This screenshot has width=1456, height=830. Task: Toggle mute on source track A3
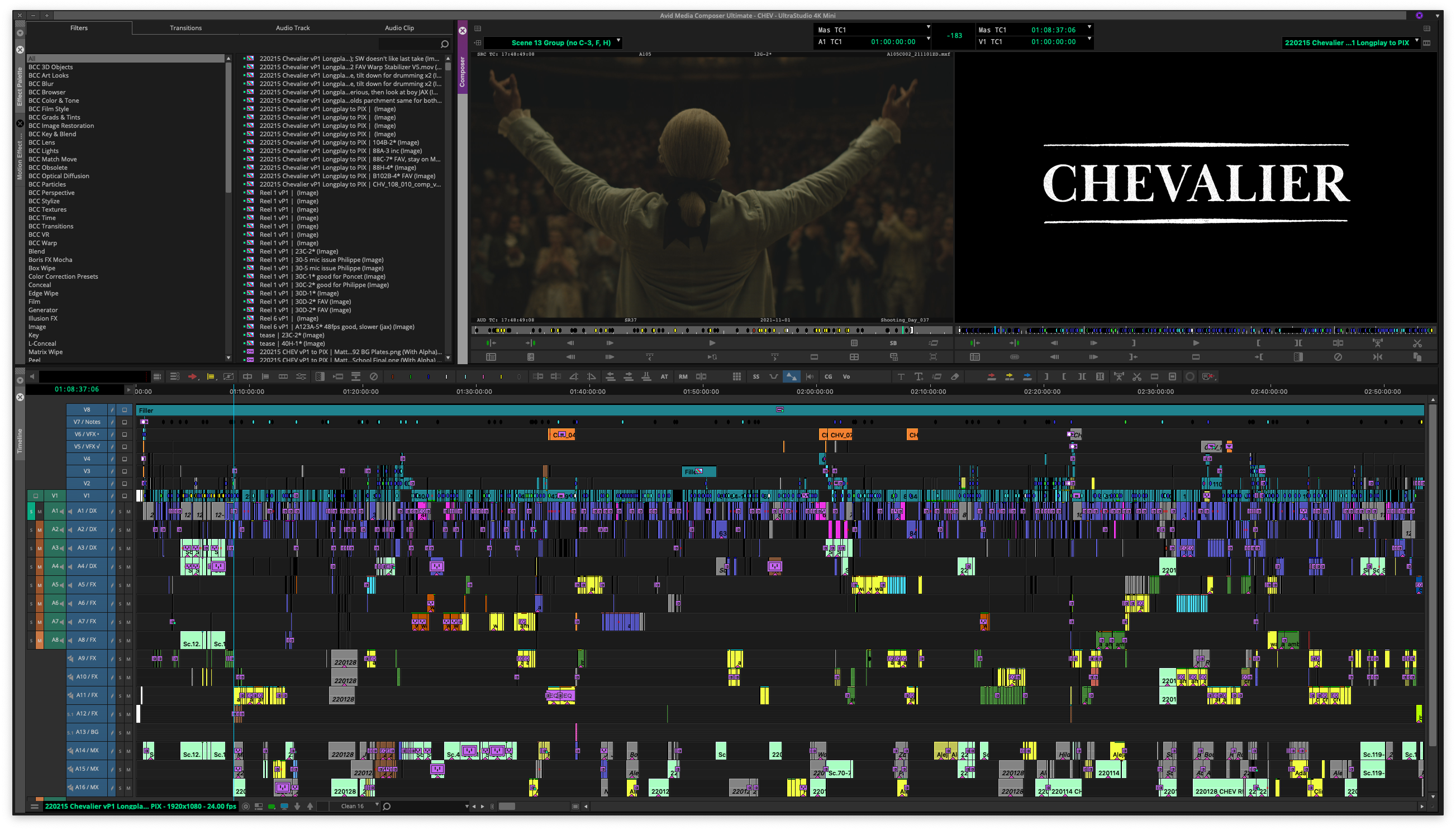40,548
